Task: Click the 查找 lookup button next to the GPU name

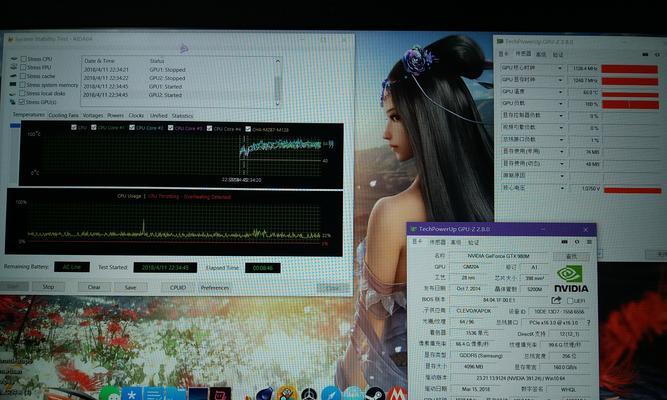Action: [571, 256]
